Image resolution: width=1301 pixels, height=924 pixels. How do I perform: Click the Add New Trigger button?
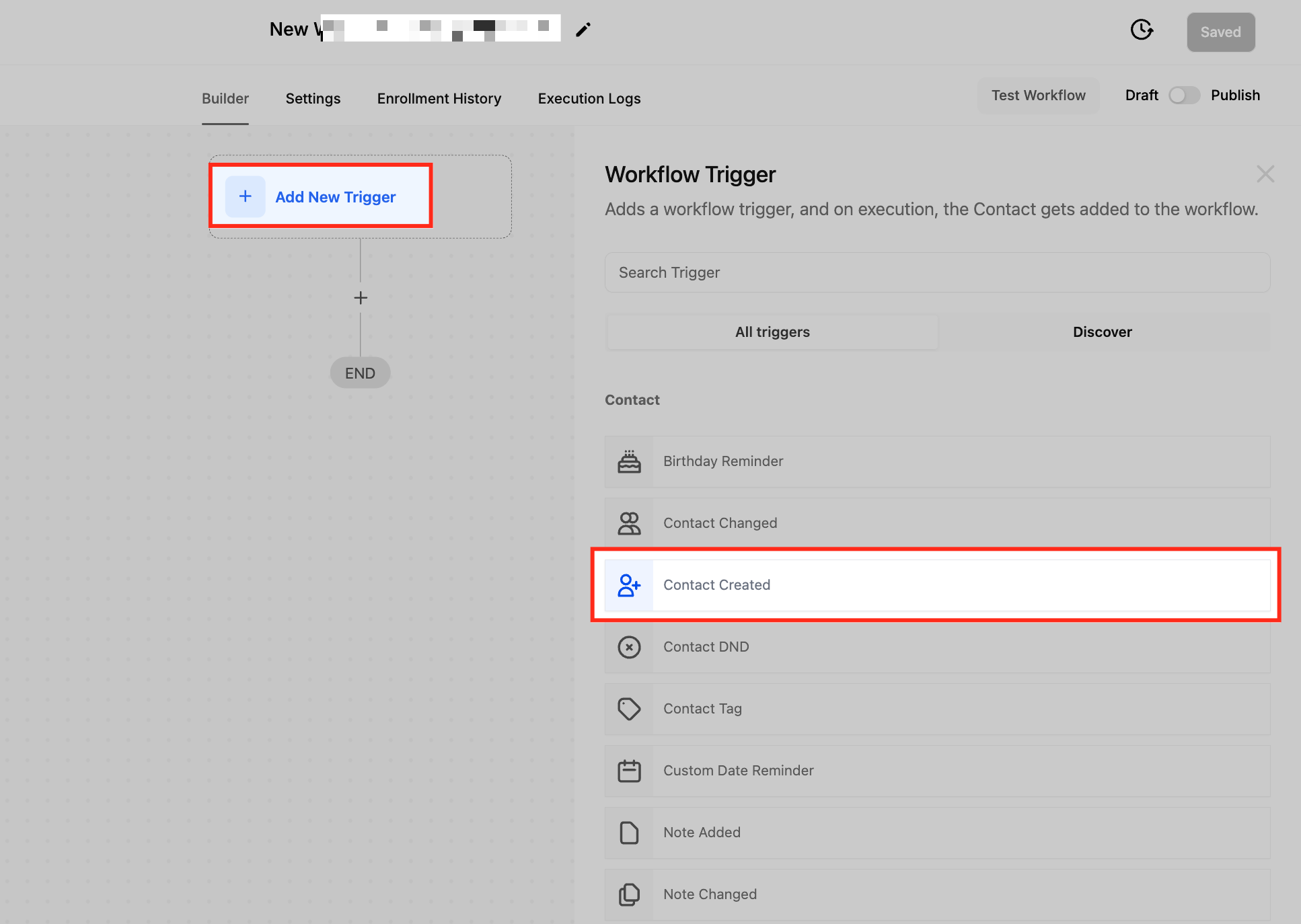[x=321, y=197]
